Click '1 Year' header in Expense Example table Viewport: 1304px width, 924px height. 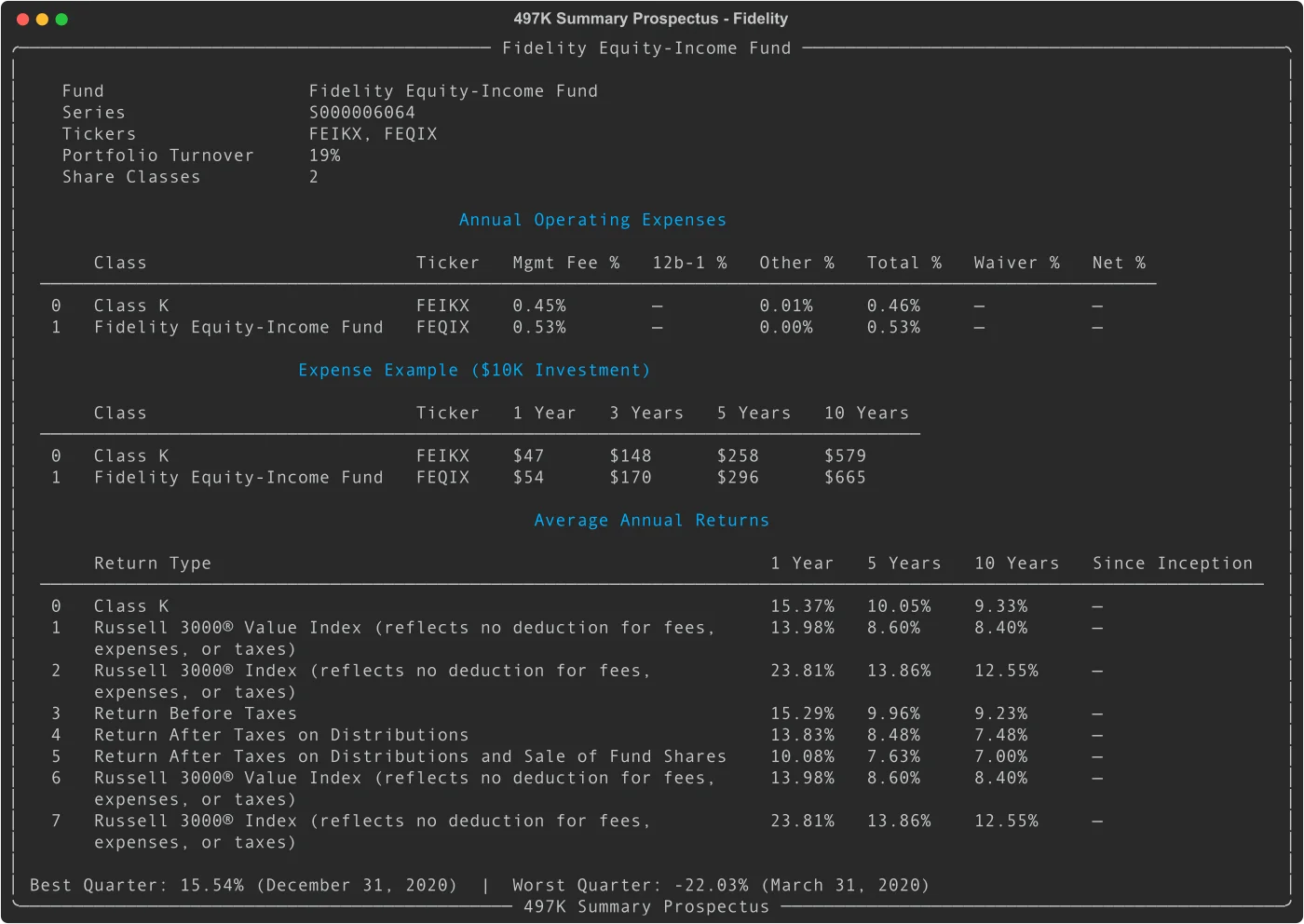tap(544, 413)
